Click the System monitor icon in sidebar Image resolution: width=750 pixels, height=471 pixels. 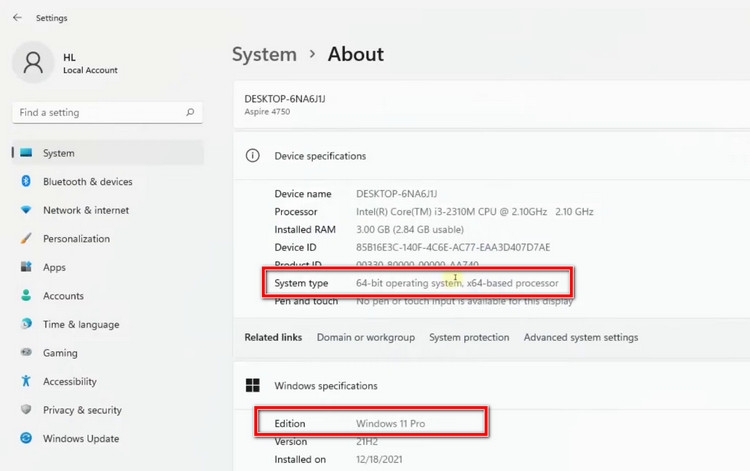click(x=26, y=153)
